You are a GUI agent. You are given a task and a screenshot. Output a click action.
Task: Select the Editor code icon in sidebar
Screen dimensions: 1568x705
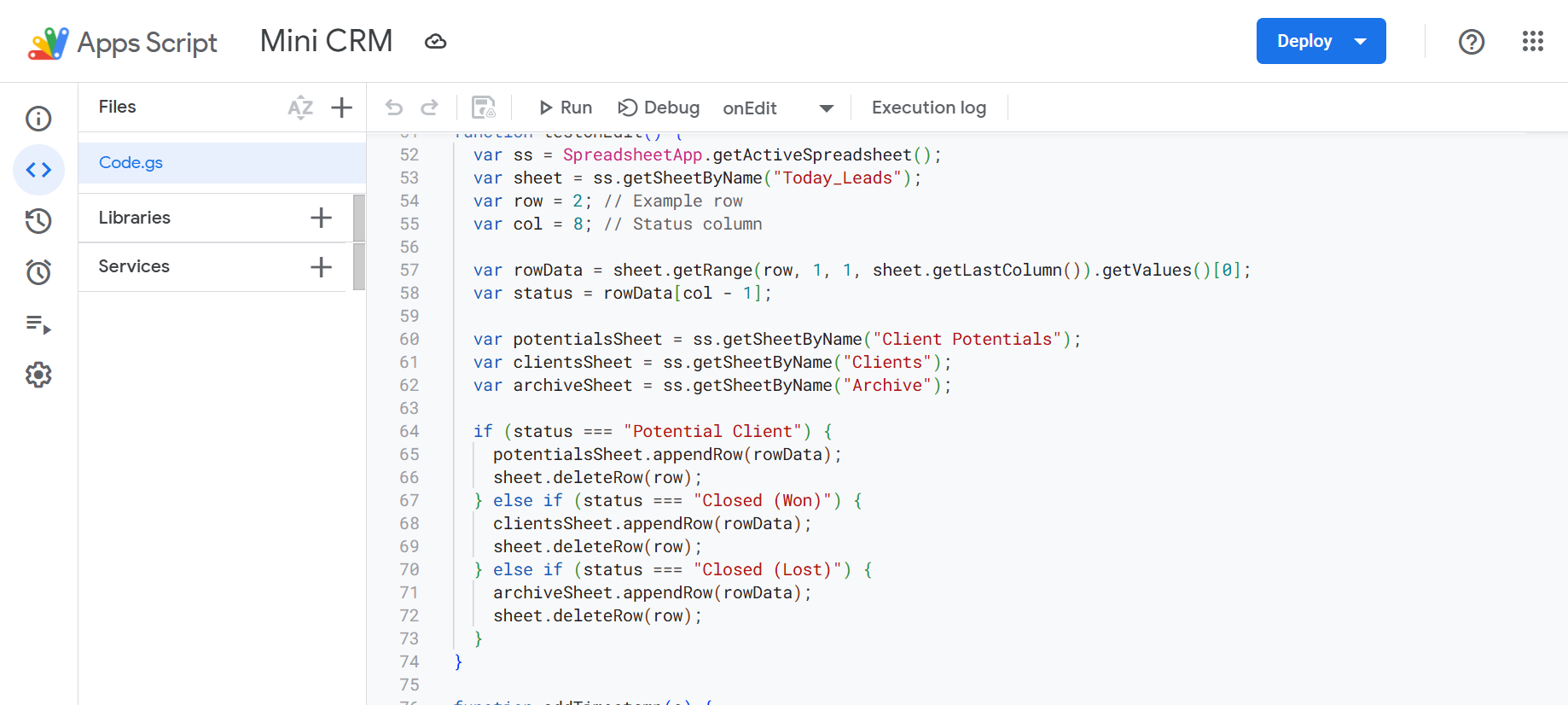pos(38,170)
